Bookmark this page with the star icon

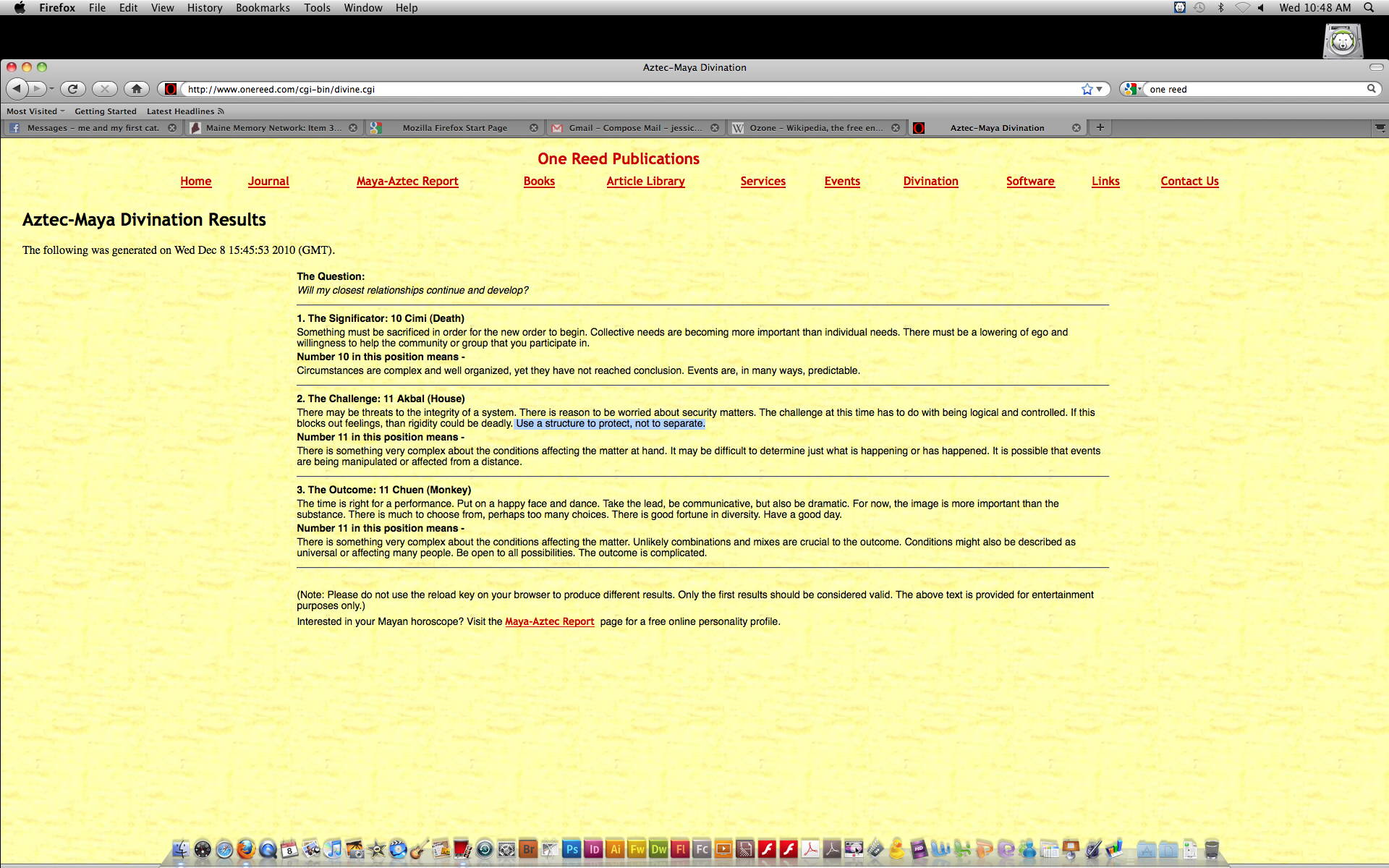click(x=1087, y=89)
